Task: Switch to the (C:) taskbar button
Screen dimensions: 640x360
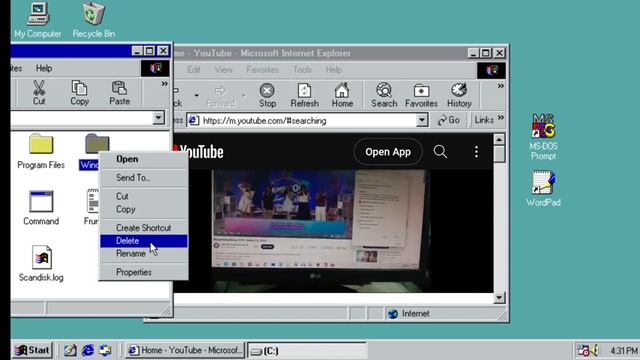Action: [307, 351]
